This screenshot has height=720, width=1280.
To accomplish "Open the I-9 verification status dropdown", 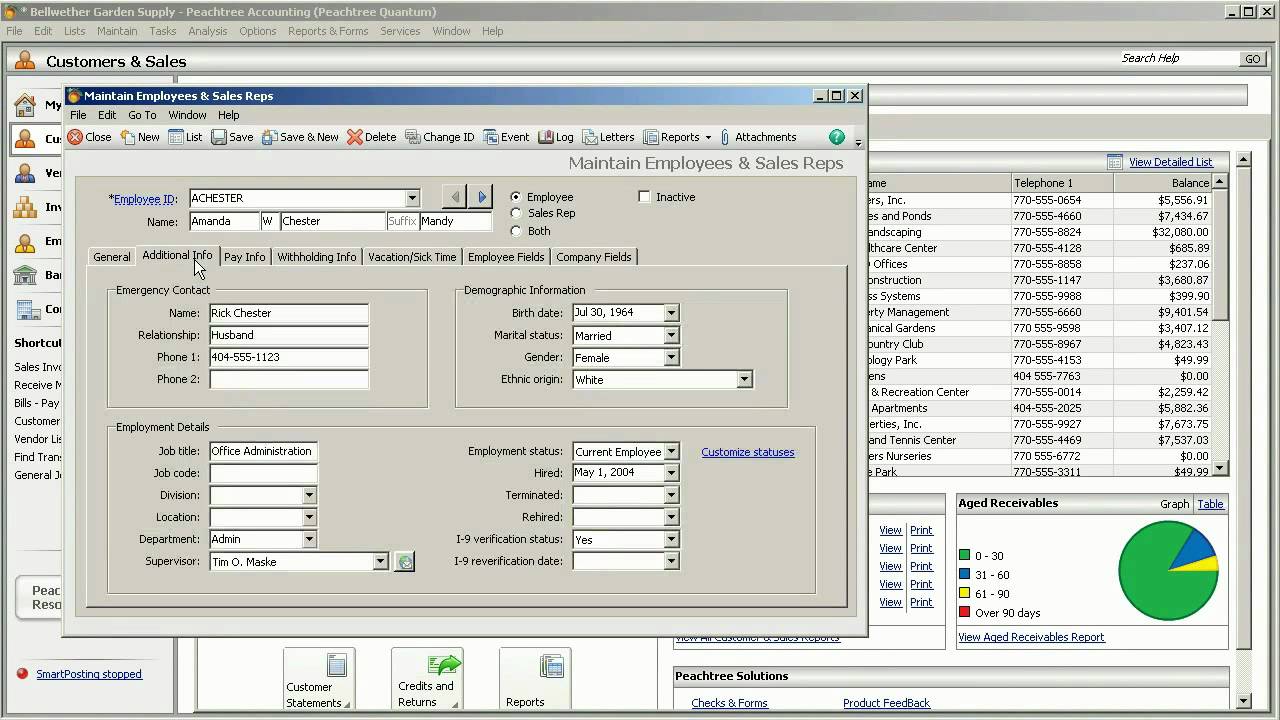I will (x=671, y=540).
